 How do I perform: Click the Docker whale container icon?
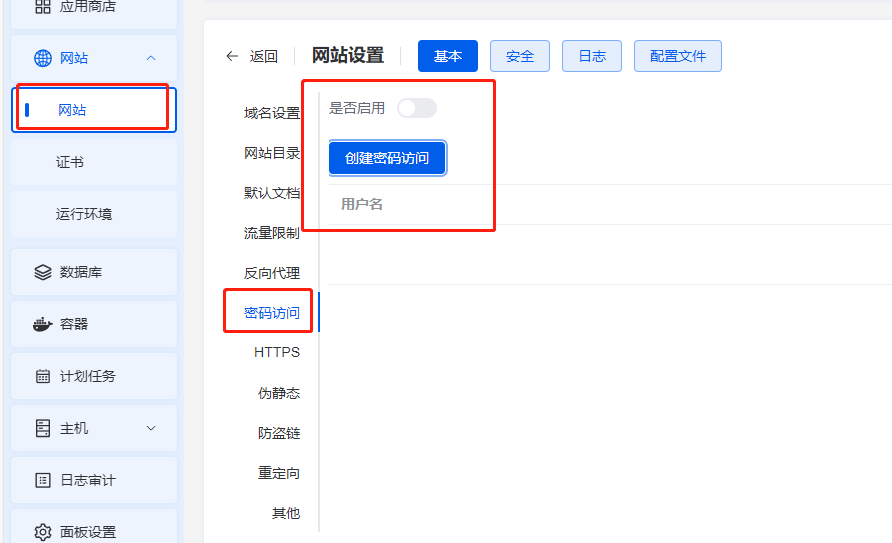43,324
